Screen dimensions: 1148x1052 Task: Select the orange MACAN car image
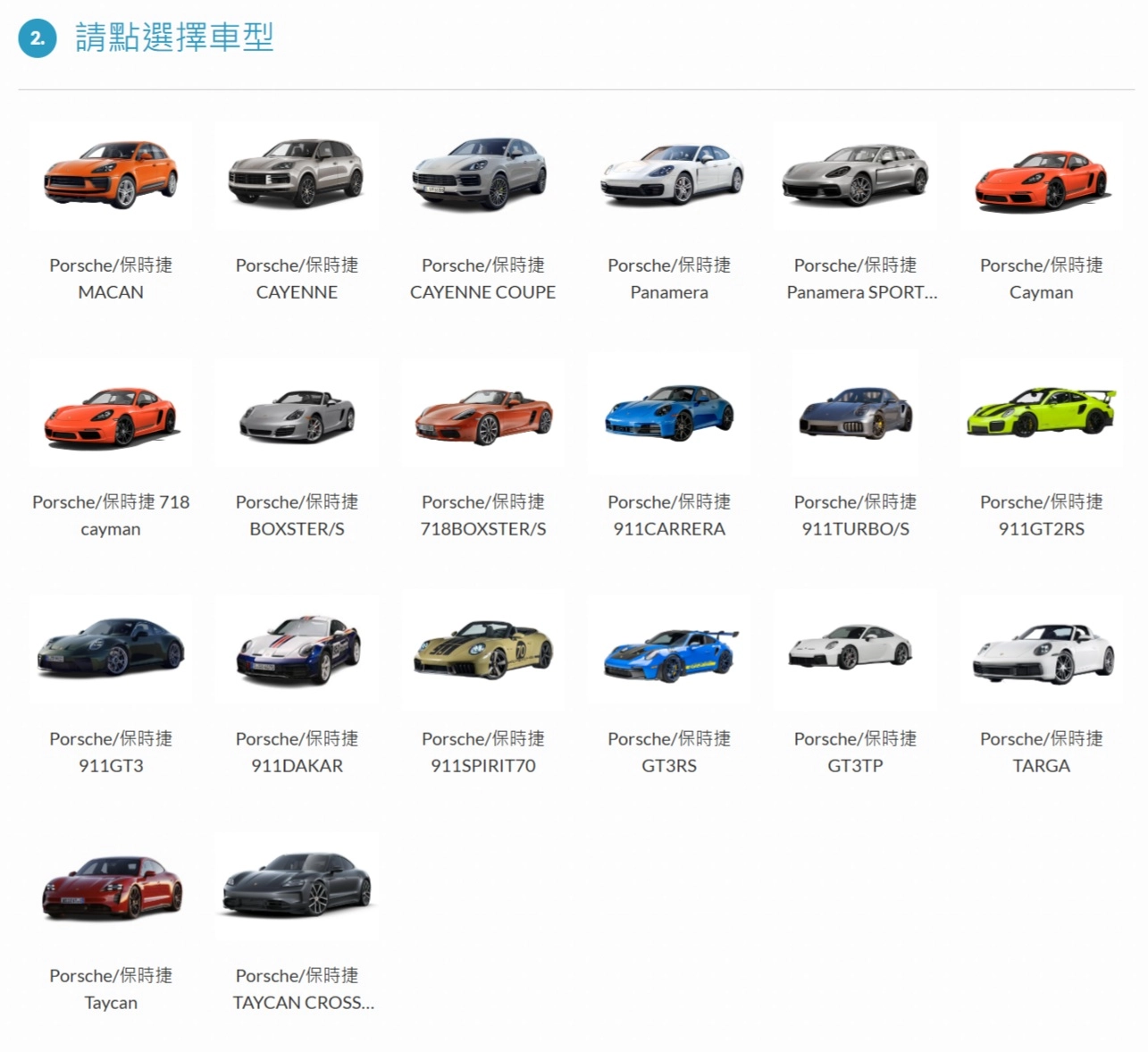[x=111, y=176]
